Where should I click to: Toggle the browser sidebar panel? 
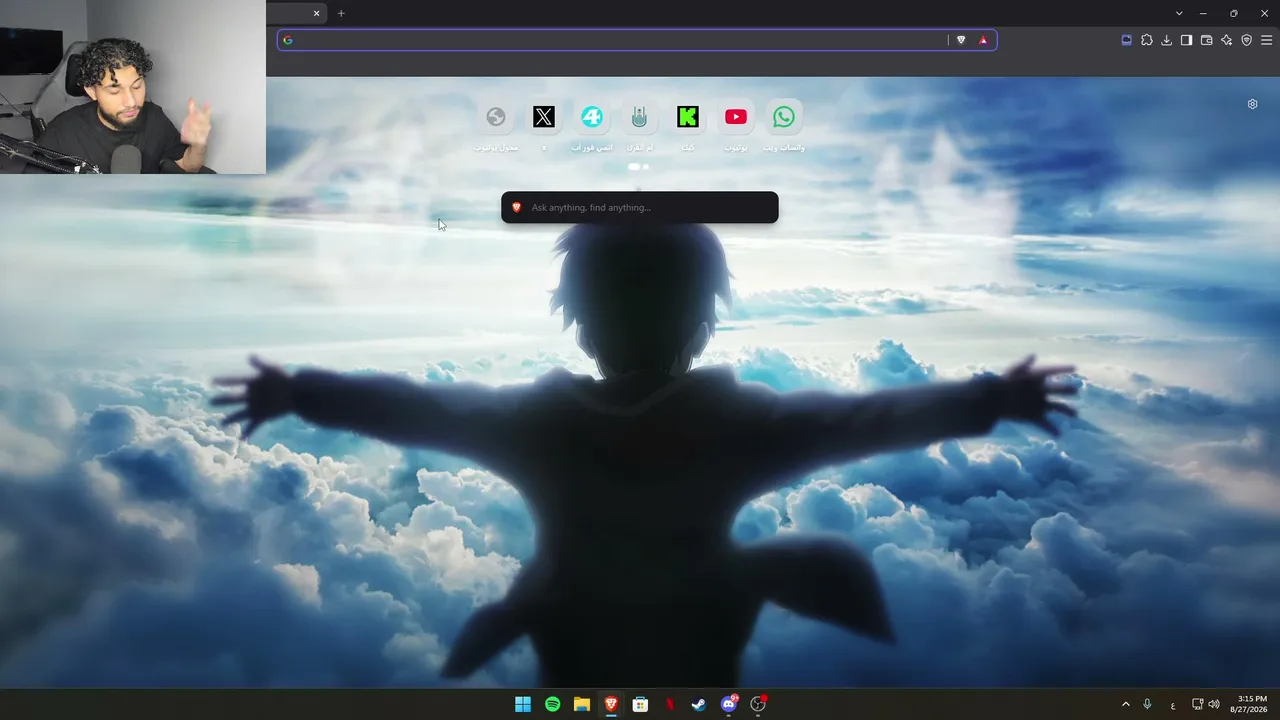pos(1186,40)
